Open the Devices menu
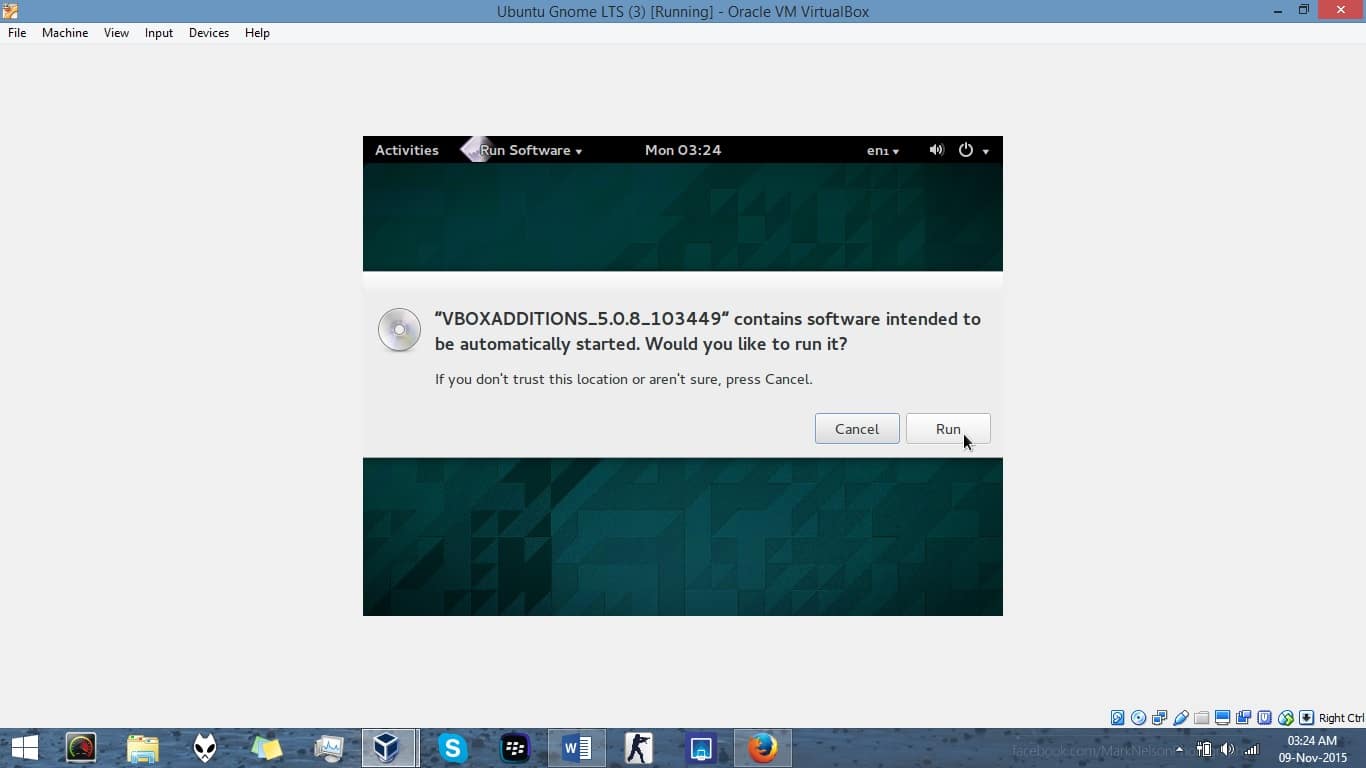 click(x=208, y=33)
